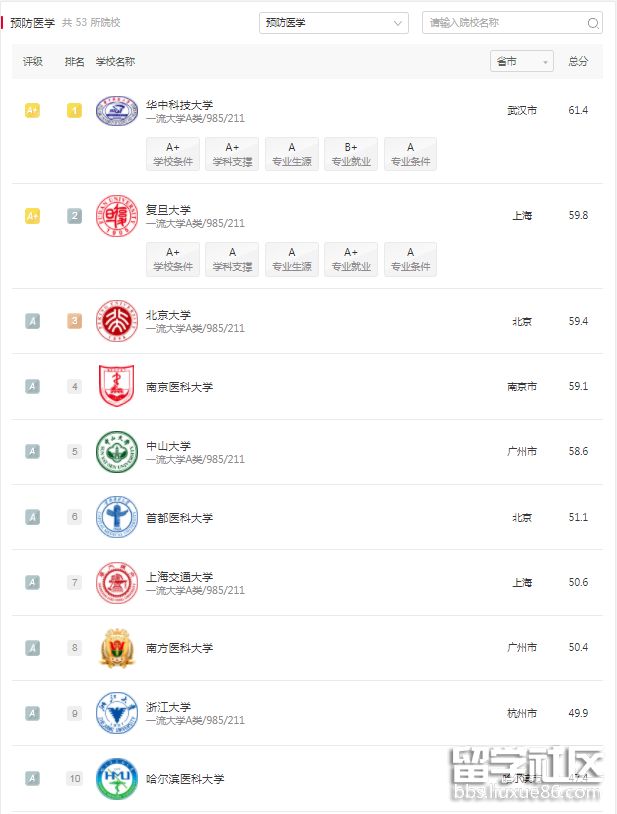Open the 预防医学 subject dropdown
This screenshot has height=814, width=617.
coord(333,22)
